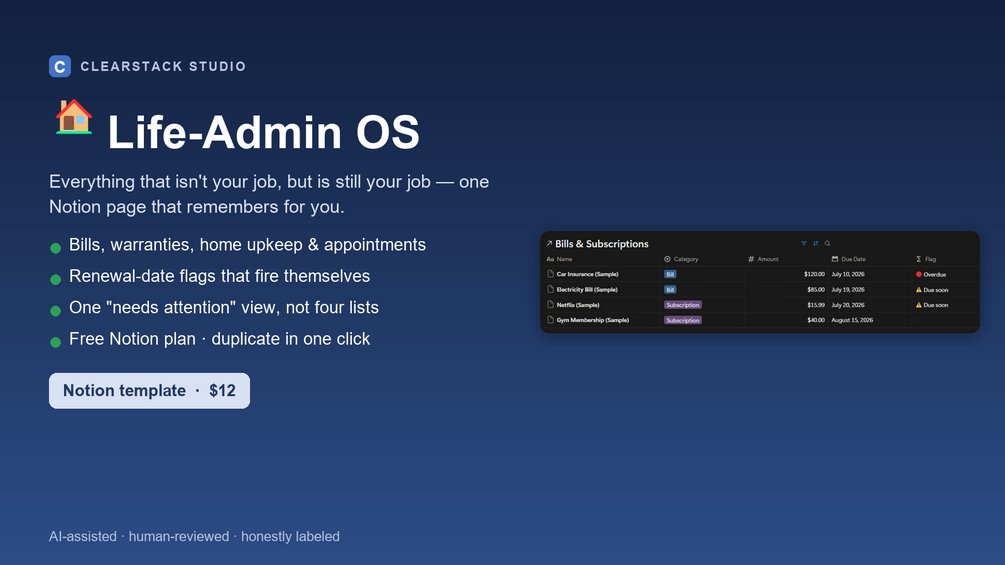Click the page icon of Car Insurance row
This screenshot has width=1005, height=565.
click(x=550, y=274)
